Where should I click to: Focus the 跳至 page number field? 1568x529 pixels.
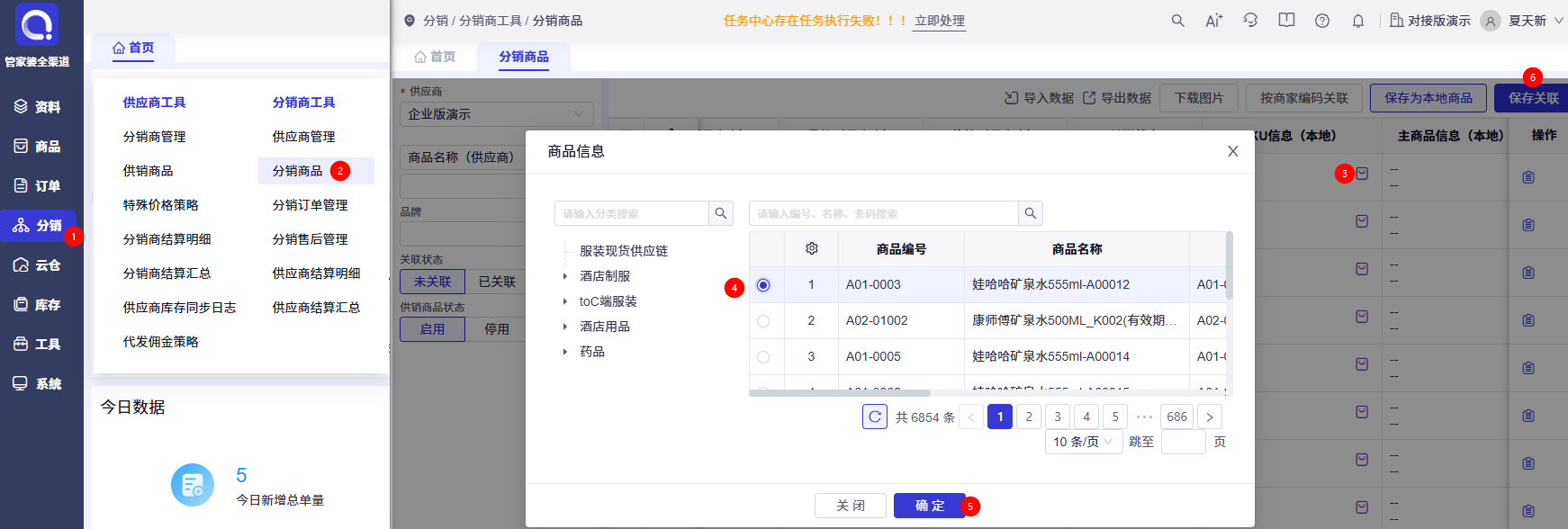pos(1184,442)
